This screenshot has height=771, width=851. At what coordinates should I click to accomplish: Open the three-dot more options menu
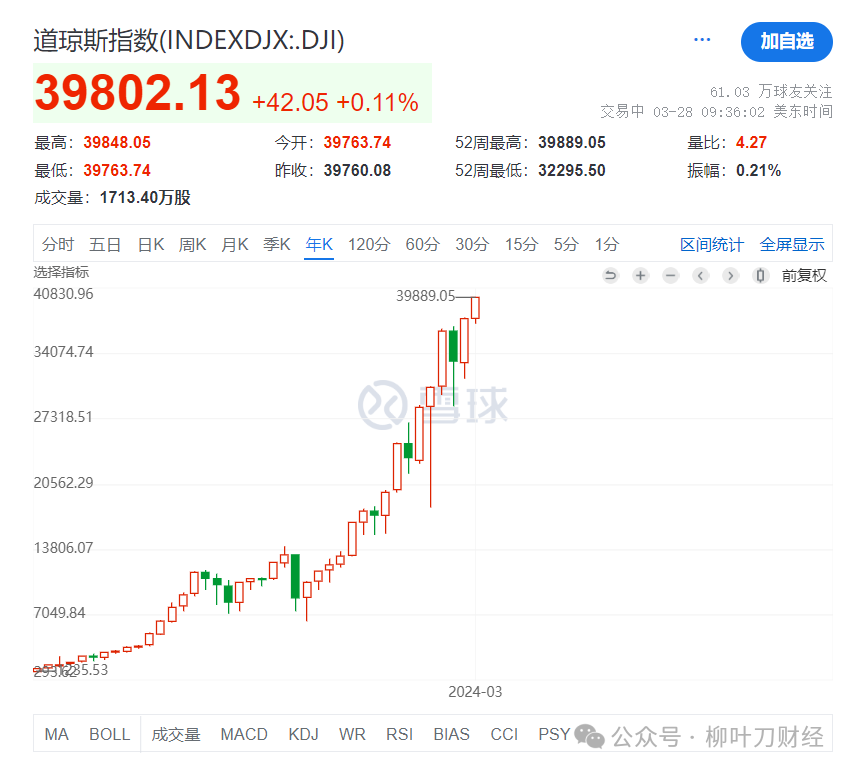702,40
